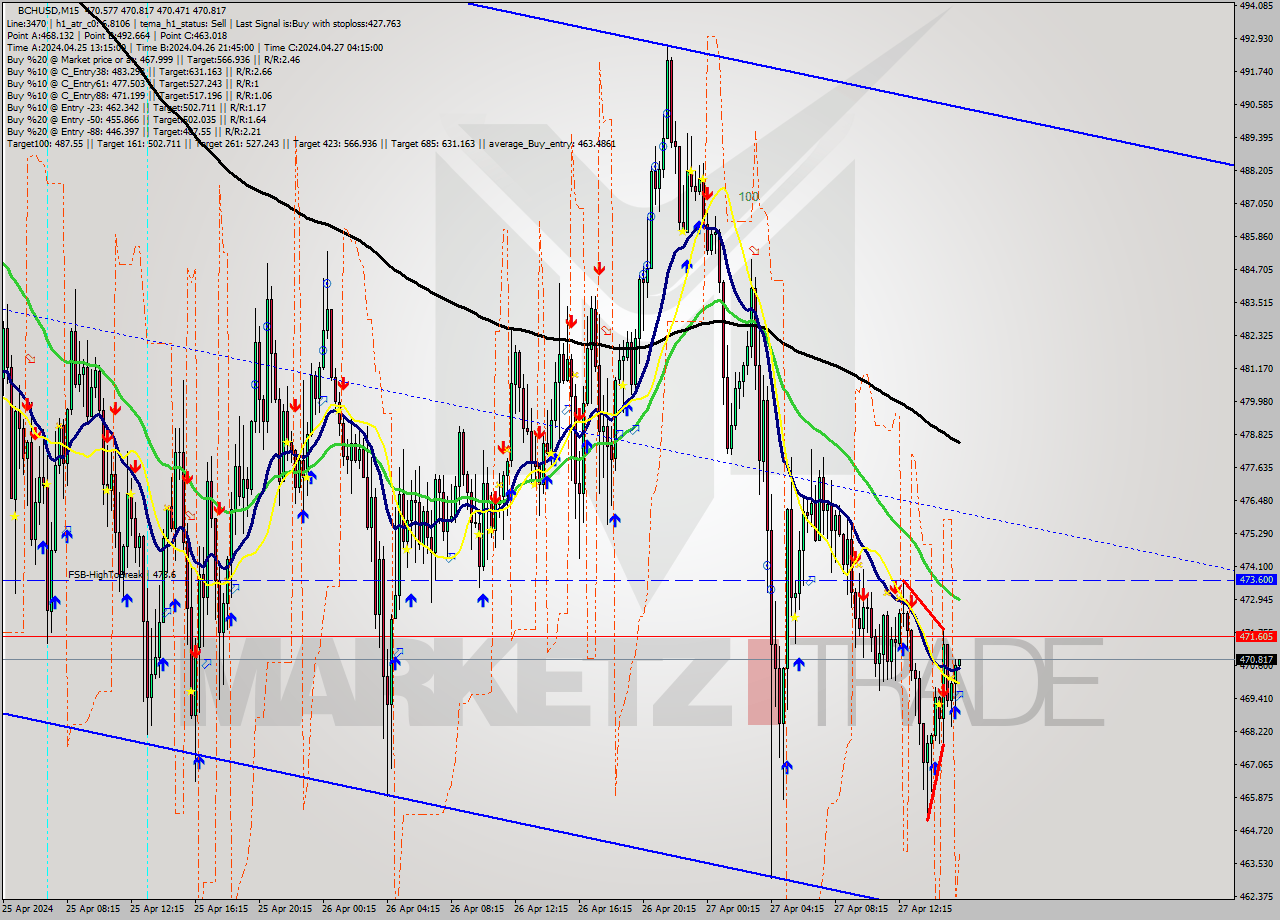Click the red 471.605 price tag
This screenshot has width=1280, height=920.
[1256, 636]
